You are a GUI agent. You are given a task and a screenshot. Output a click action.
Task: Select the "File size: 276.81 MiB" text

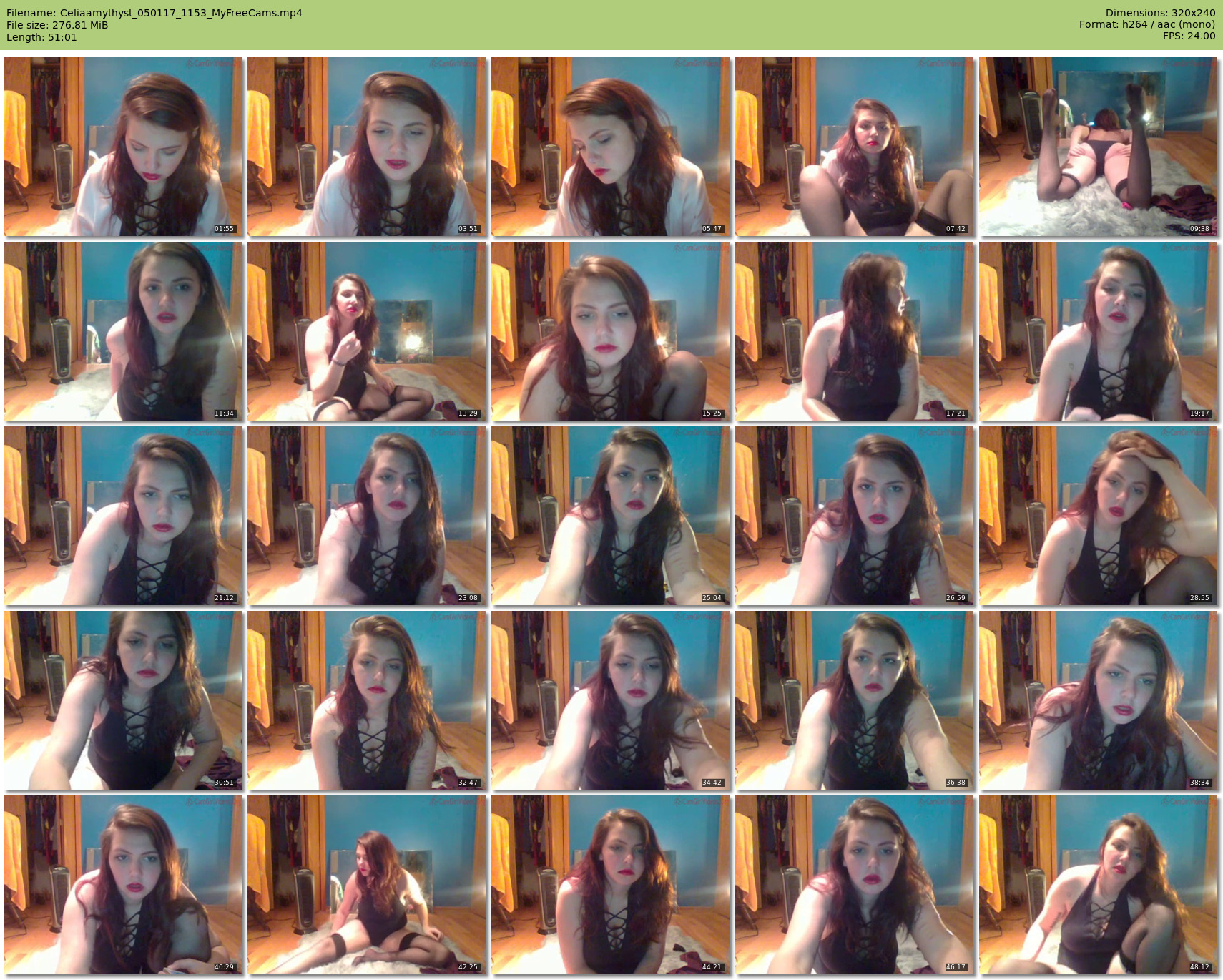pyautogui.click(x=57, y=25)
